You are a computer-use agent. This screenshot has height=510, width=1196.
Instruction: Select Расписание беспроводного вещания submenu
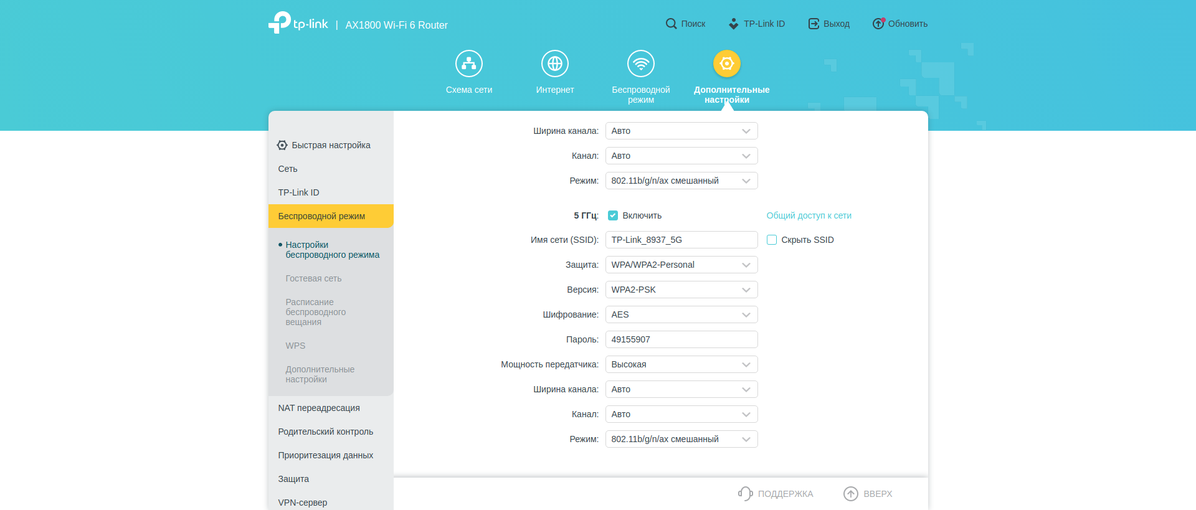[x=317, y=312]
